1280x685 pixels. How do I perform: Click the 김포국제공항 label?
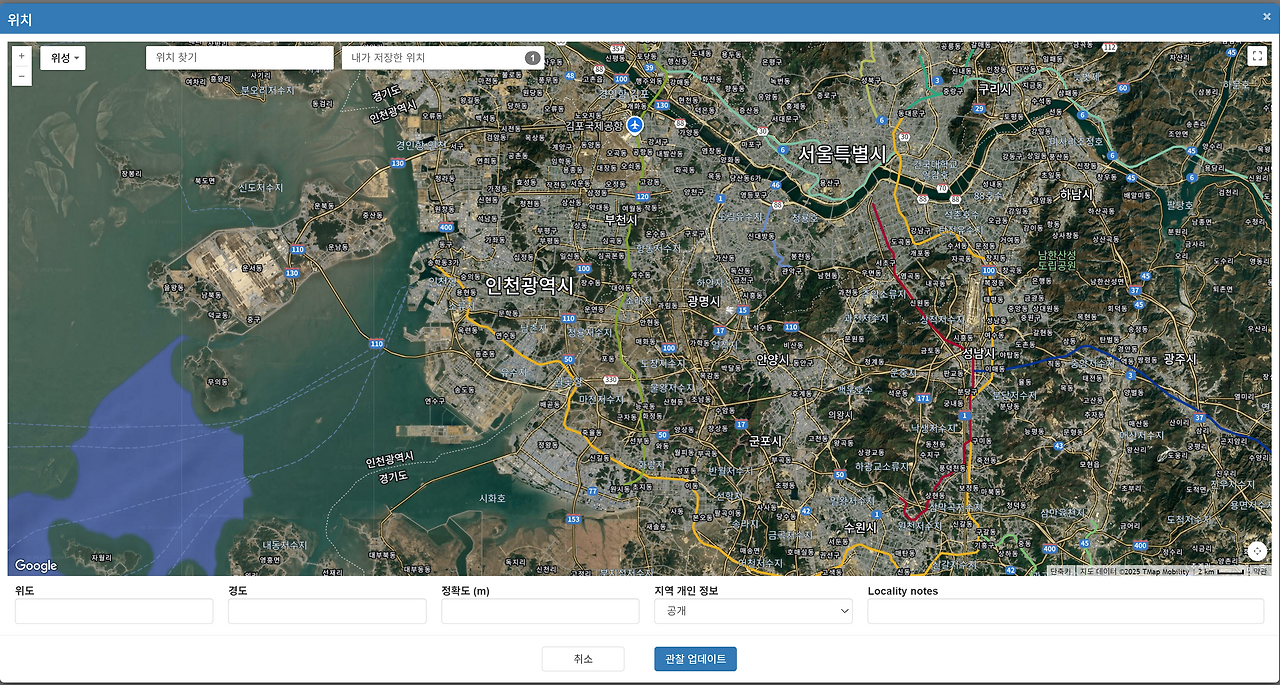pos(594,126)
